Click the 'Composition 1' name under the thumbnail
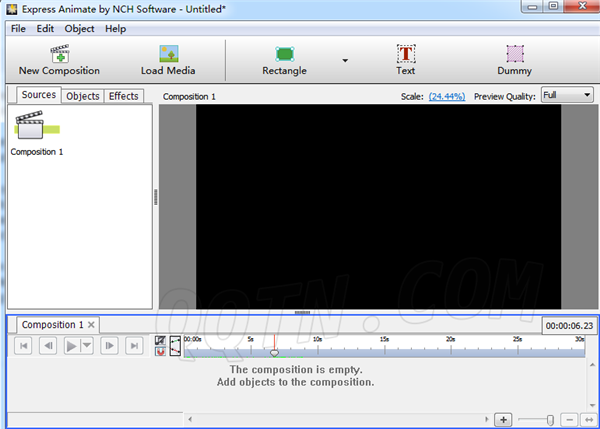Viewport: 600px width, 429px height. coord(37,152)
